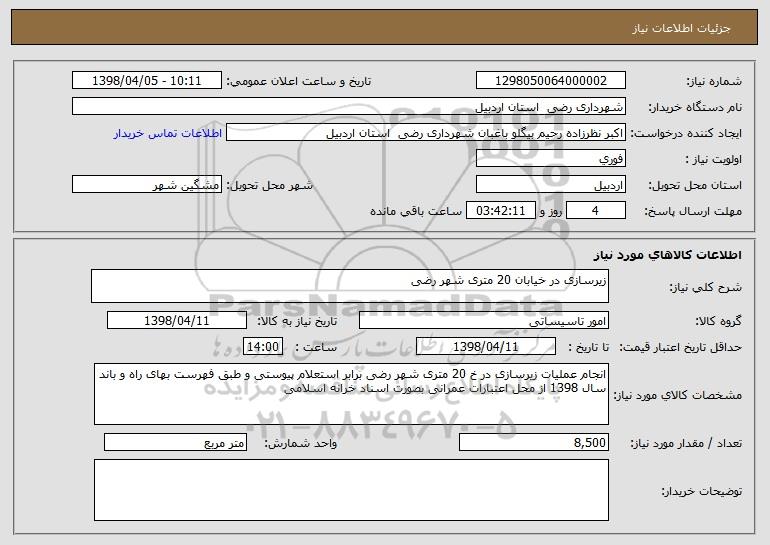
Task: Select the label شرح کلی نیاز
Action: click(706, 287)
